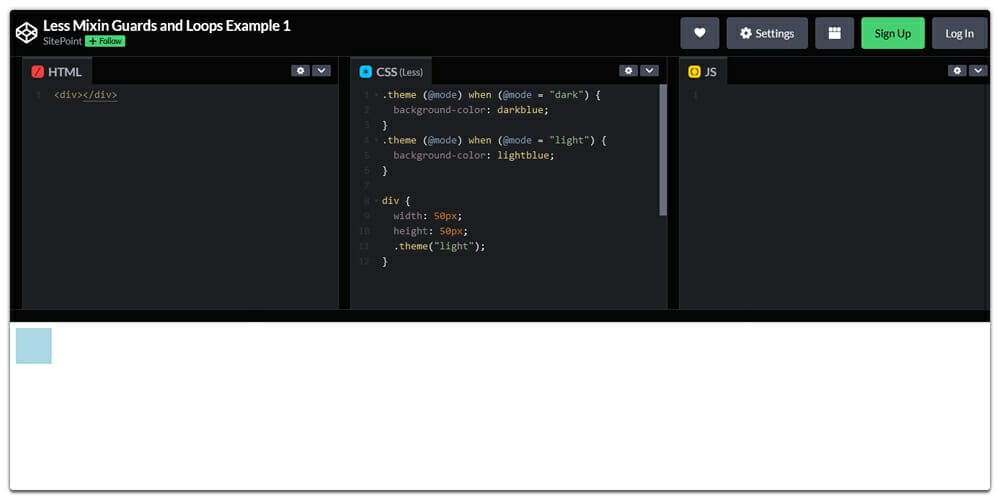
Task: Select the HTML editor tab
Action: pyautogui.click(x=57, y=72)
